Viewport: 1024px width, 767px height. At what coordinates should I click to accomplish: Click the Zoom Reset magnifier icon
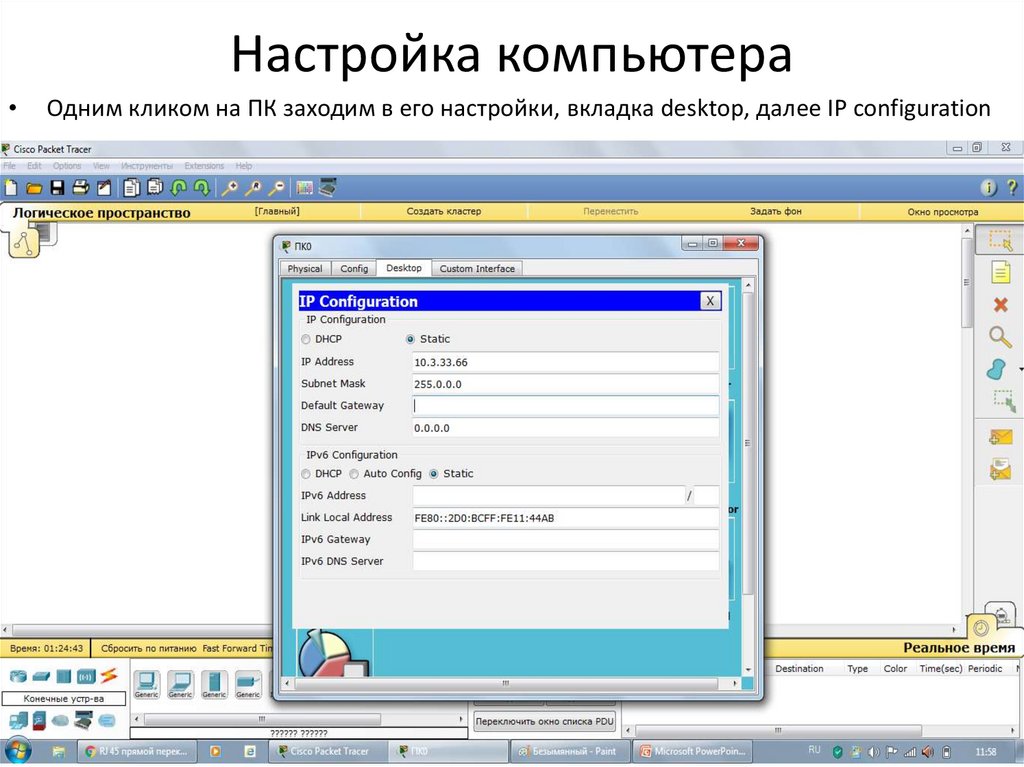253,188
